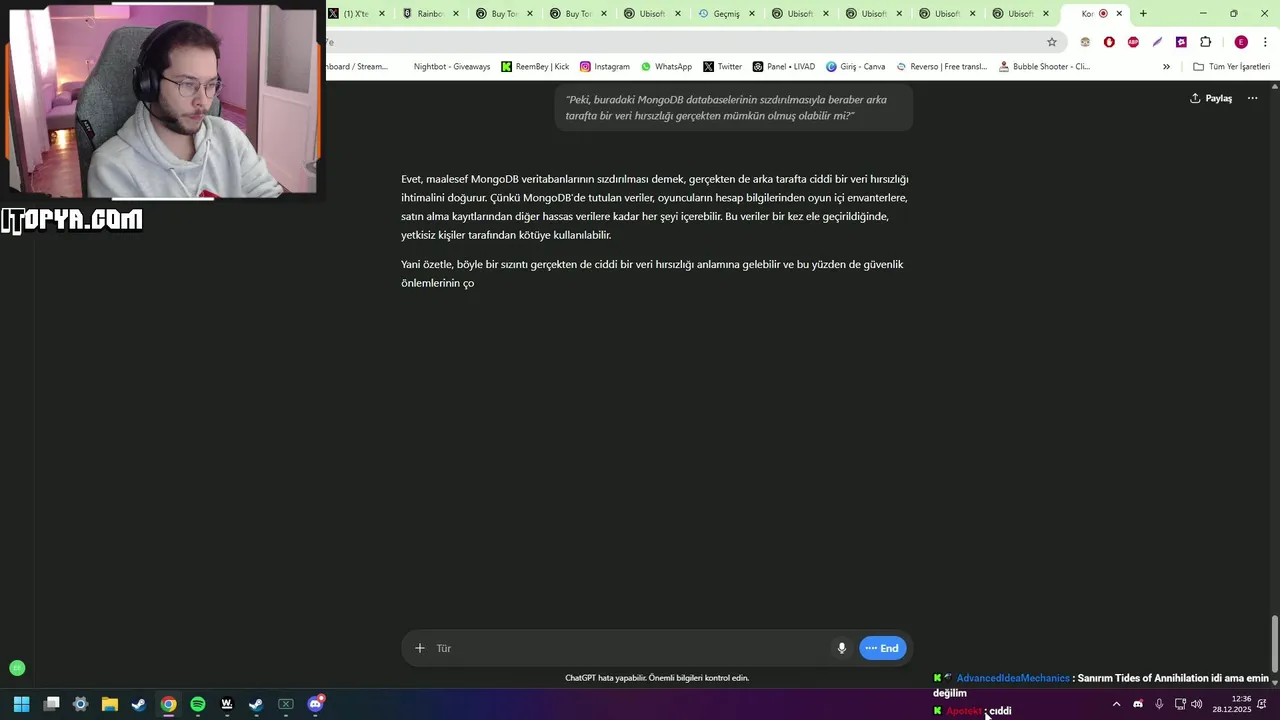
Task: Open the Tüm Yer İşaretleri folder
Action: (x=1231, y=67)
